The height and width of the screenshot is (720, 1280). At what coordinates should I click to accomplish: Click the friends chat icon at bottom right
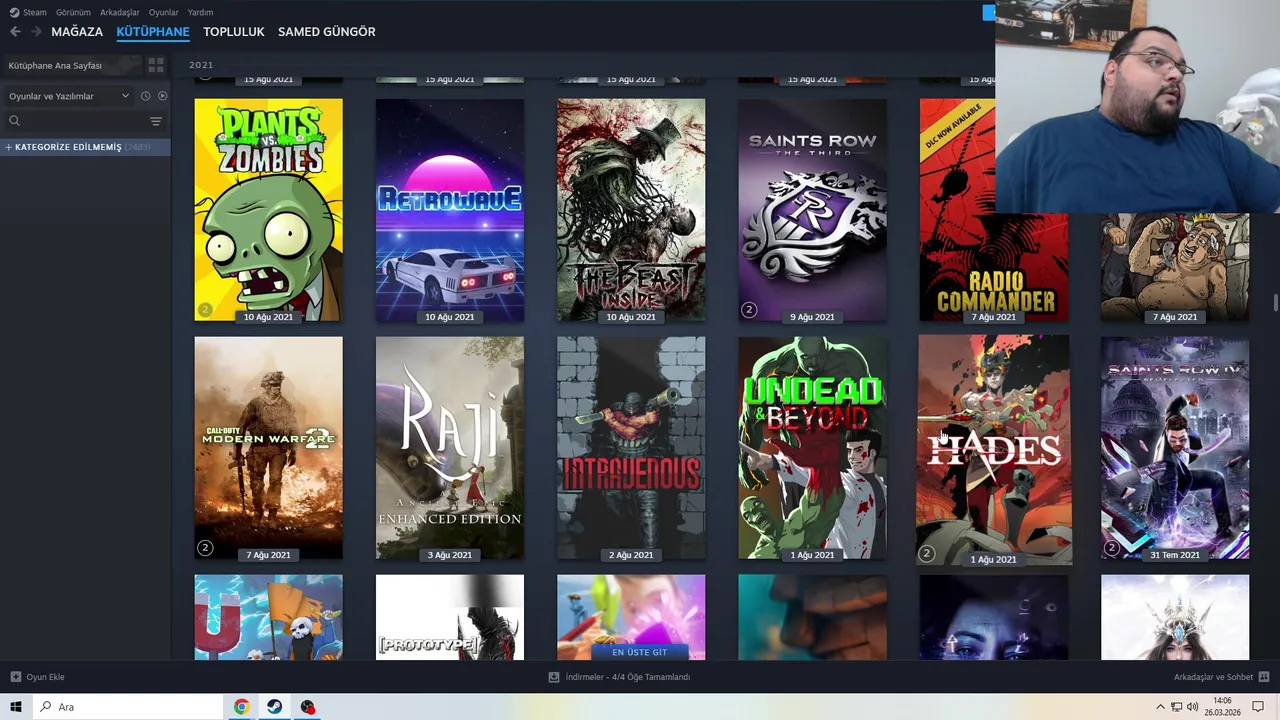click(x=1264, y=677)
